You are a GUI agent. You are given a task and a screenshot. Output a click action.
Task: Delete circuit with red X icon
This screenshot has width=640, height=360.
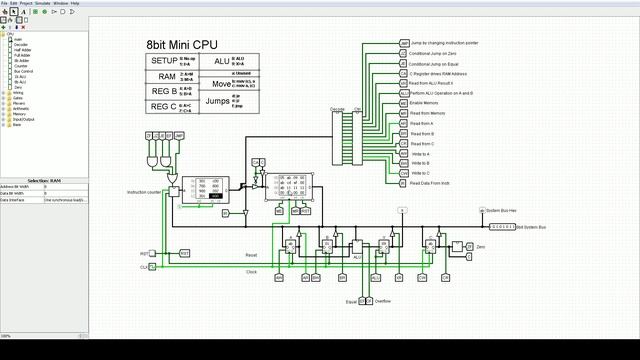(23, 27)
